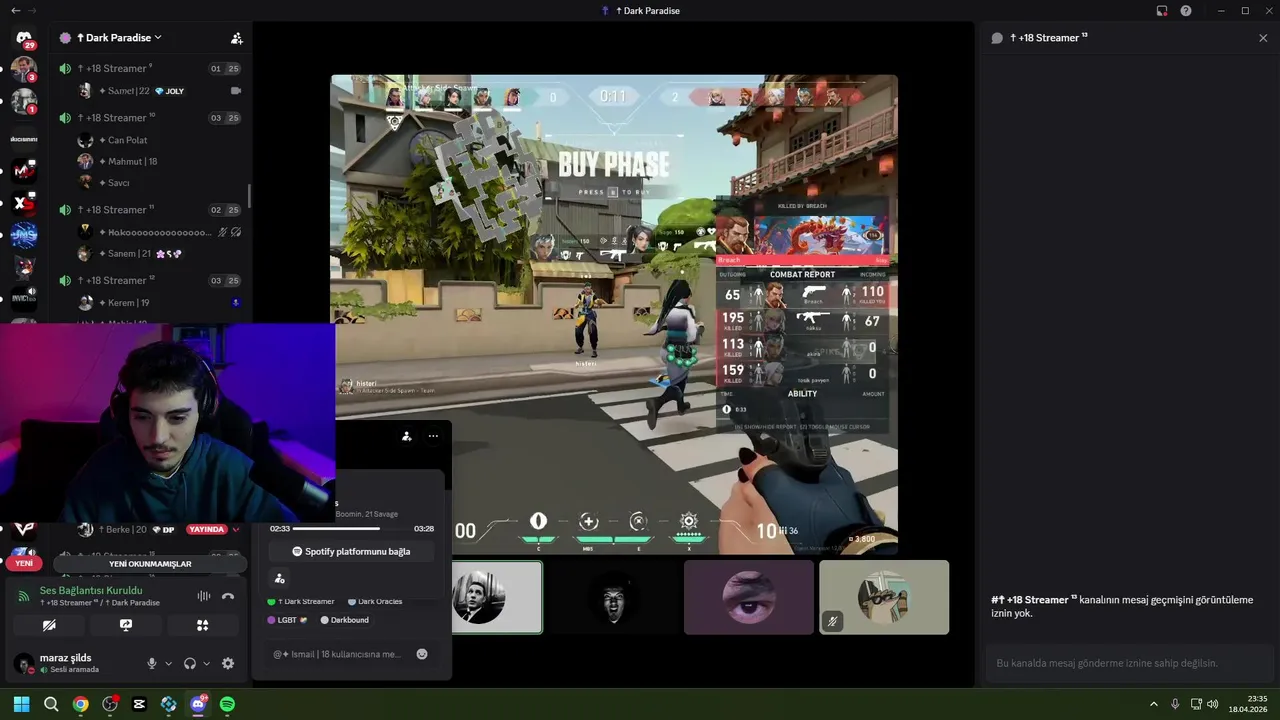Join +18 Streamer 10 voice channel
This screenshot has width=1280, height=720.
pyautogui.click(x=150, y=118)
